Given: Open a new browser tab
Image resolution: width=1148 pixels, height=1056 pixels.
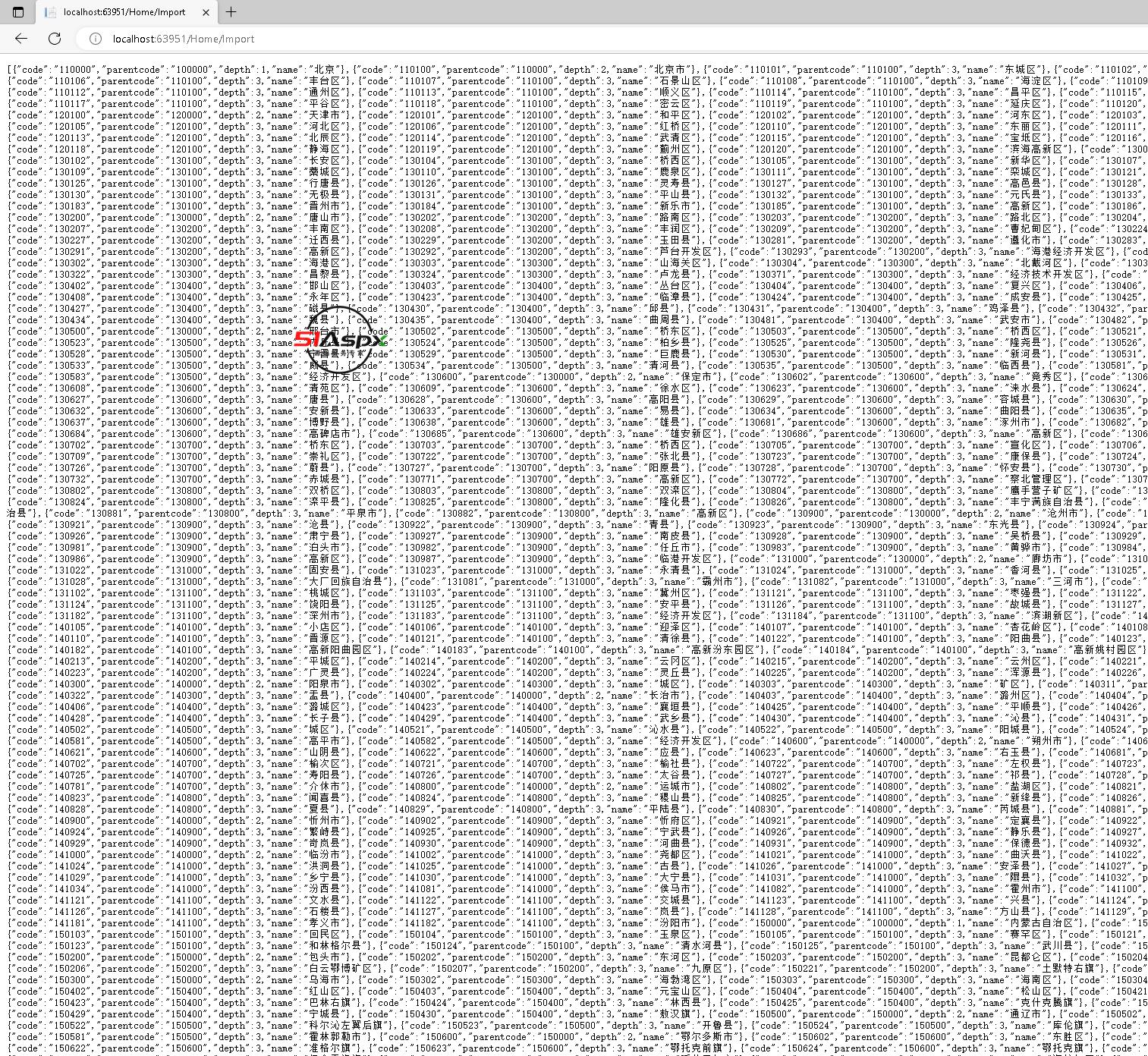Looking at the screenshot, I should pos(231,12).
